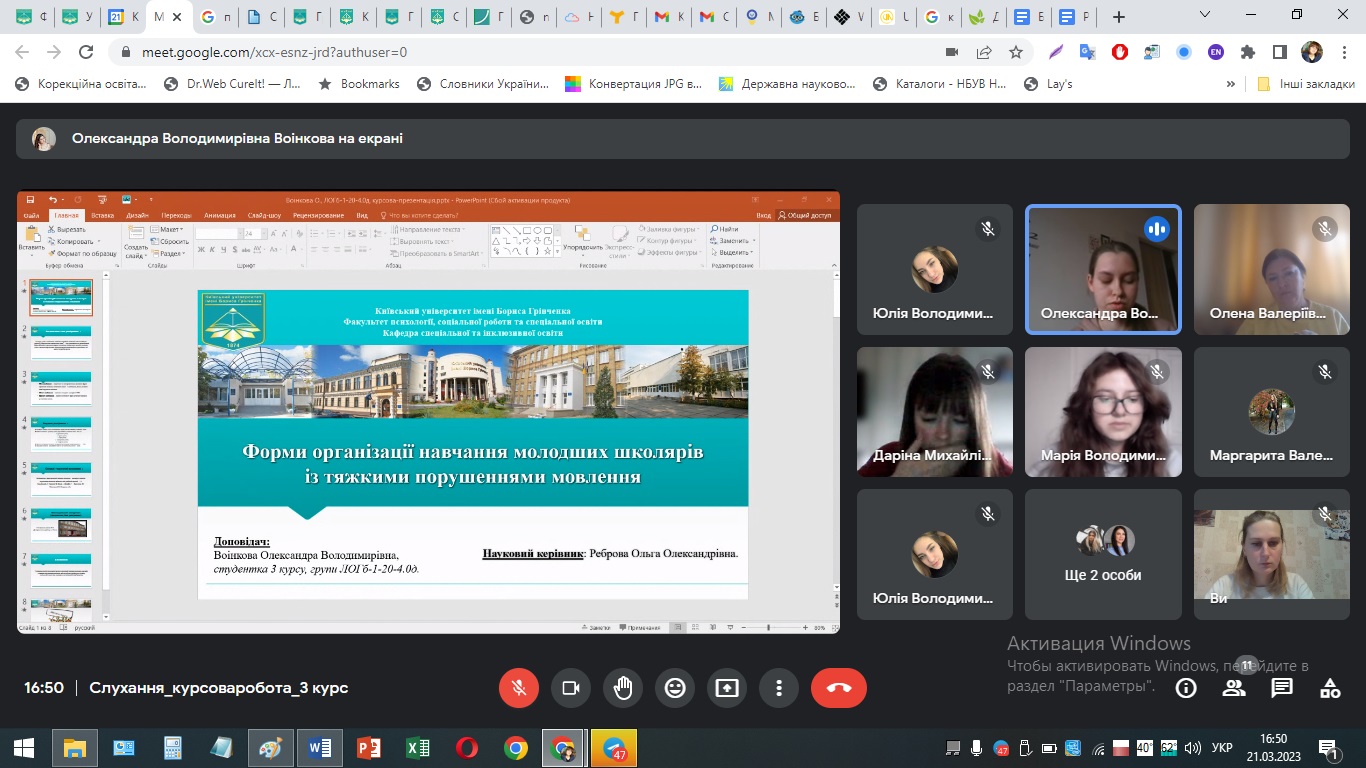Click the Present now screen-share icon
Image resolution: width=1366 pixels, height=768 pixels.
[727, 688]
